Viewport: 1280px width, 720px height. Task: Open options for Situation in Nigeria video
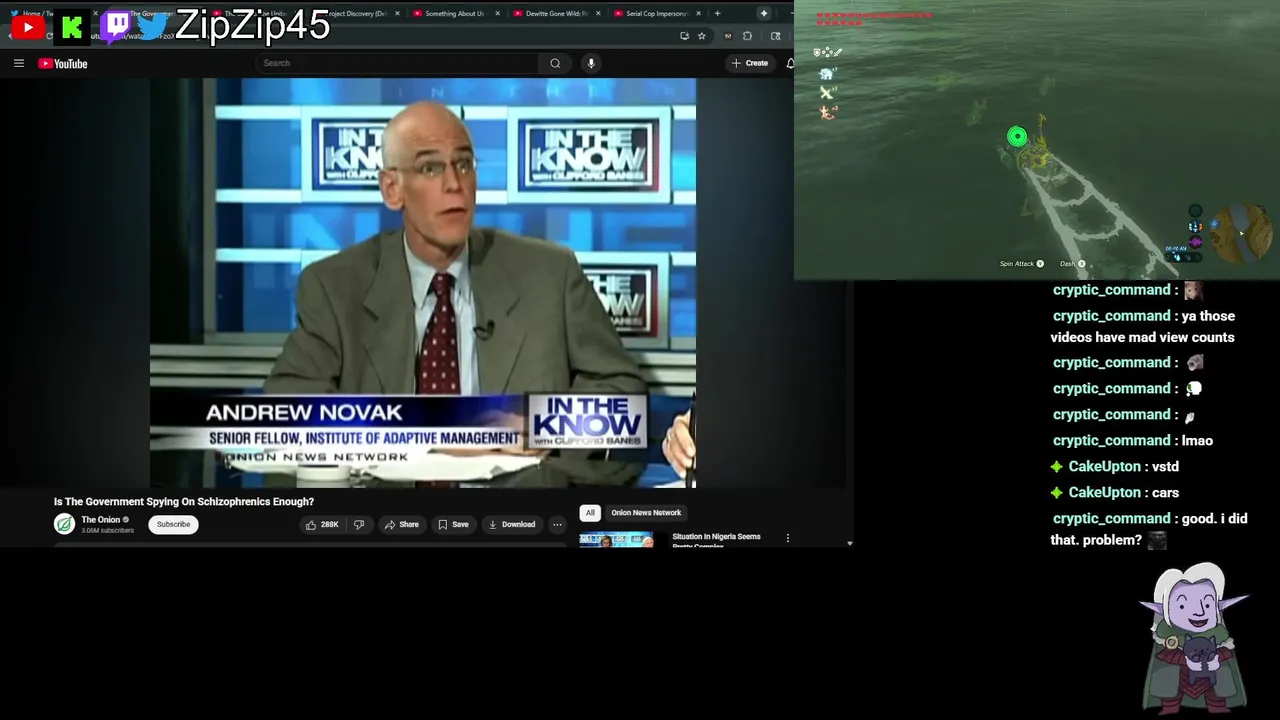788,538
